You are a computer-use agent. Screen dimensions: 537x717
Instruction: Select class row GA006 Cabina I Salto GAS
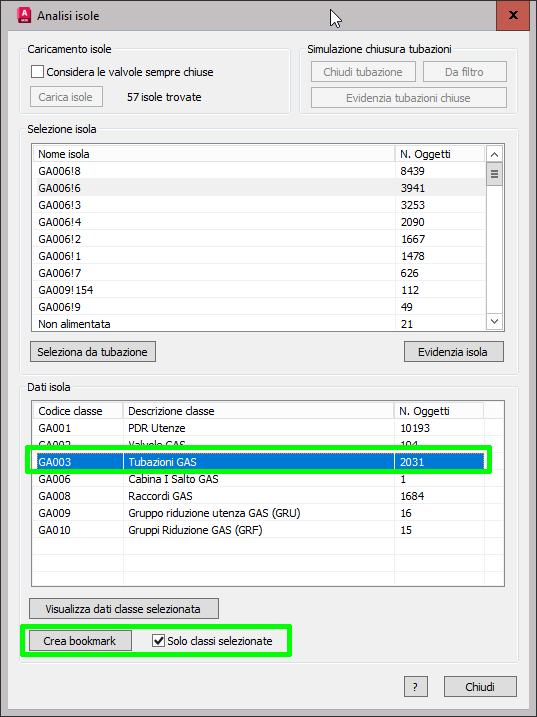259,479
